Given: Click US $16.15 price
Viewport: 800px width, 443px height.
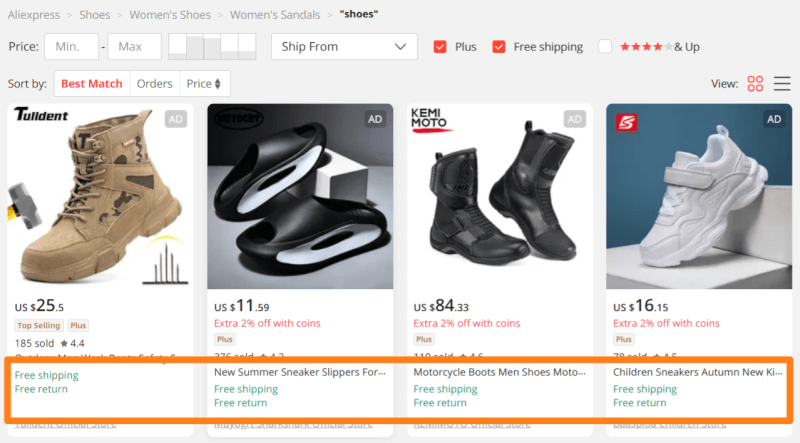Looking at the screenshot, I should 640,306.
